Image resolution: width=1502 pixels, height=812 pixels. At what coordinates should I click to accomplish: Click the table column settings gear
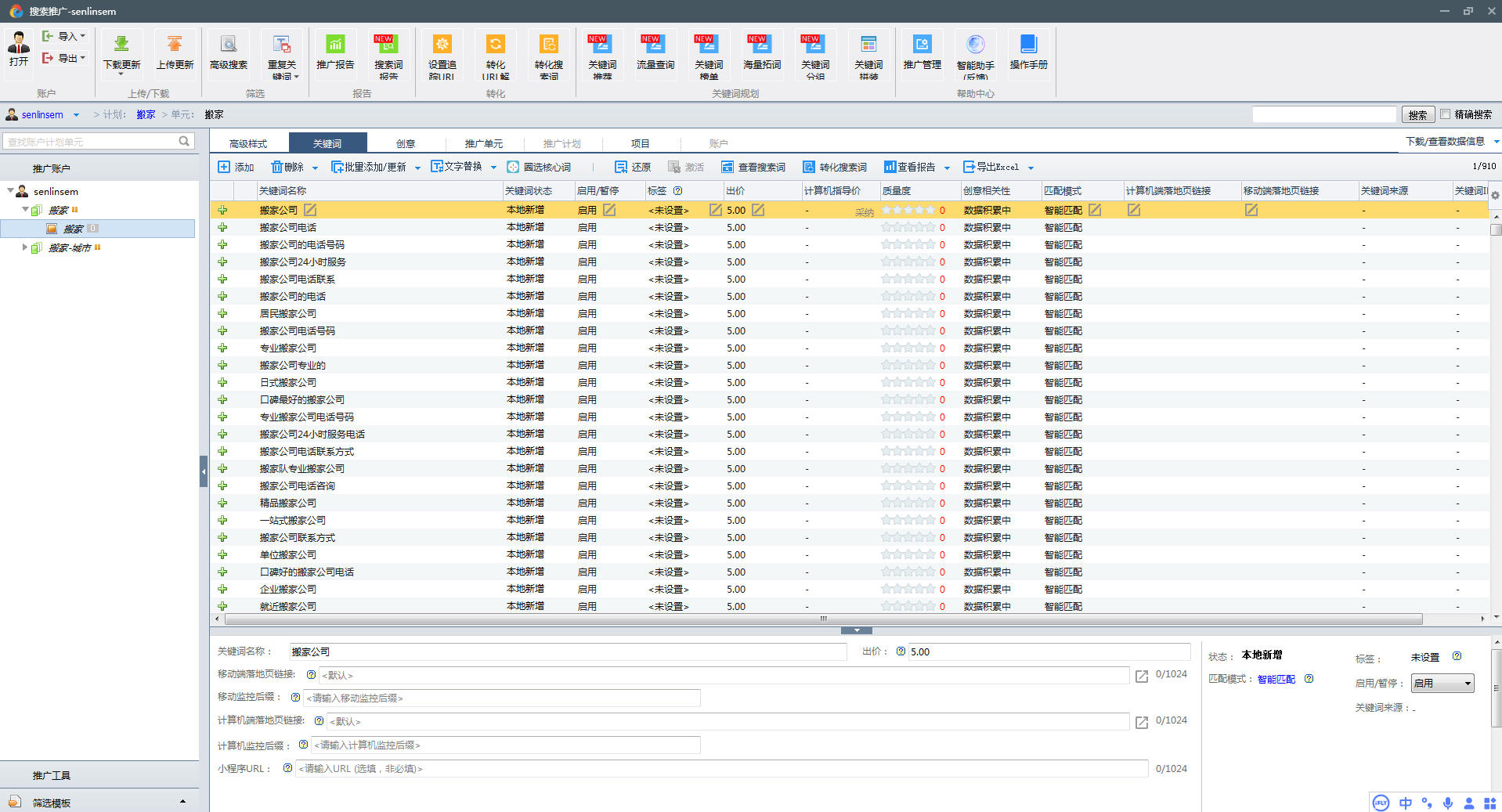[x=1495, y=195]
